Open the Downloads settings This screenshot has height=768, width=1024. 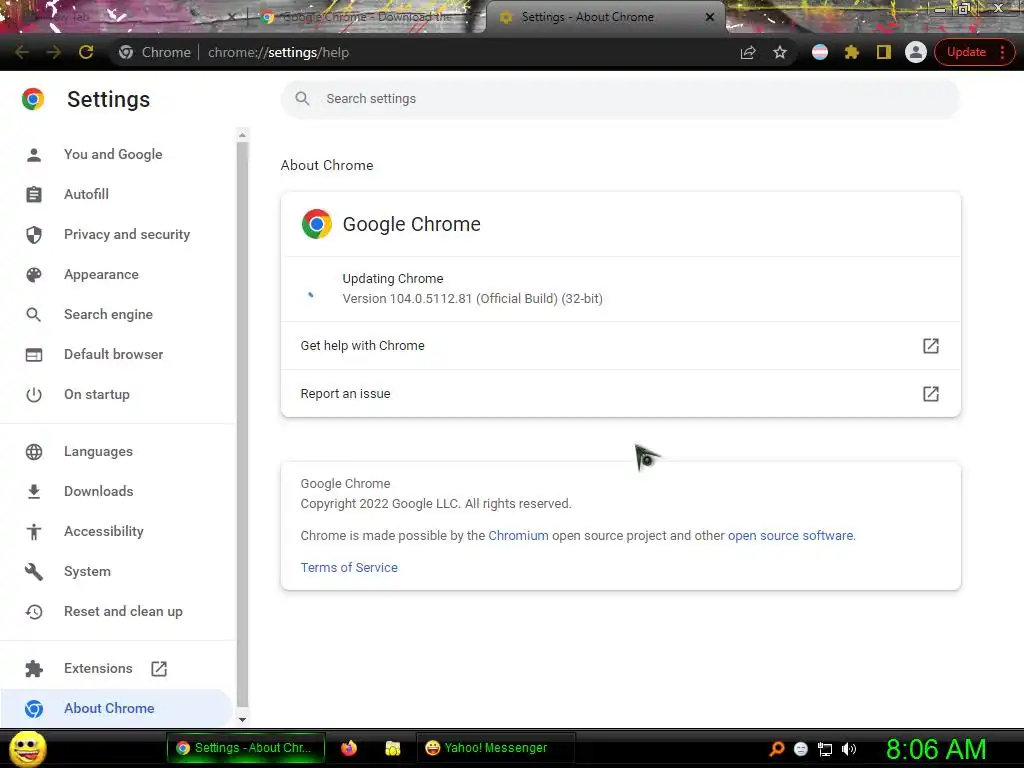tap(99, 491)
